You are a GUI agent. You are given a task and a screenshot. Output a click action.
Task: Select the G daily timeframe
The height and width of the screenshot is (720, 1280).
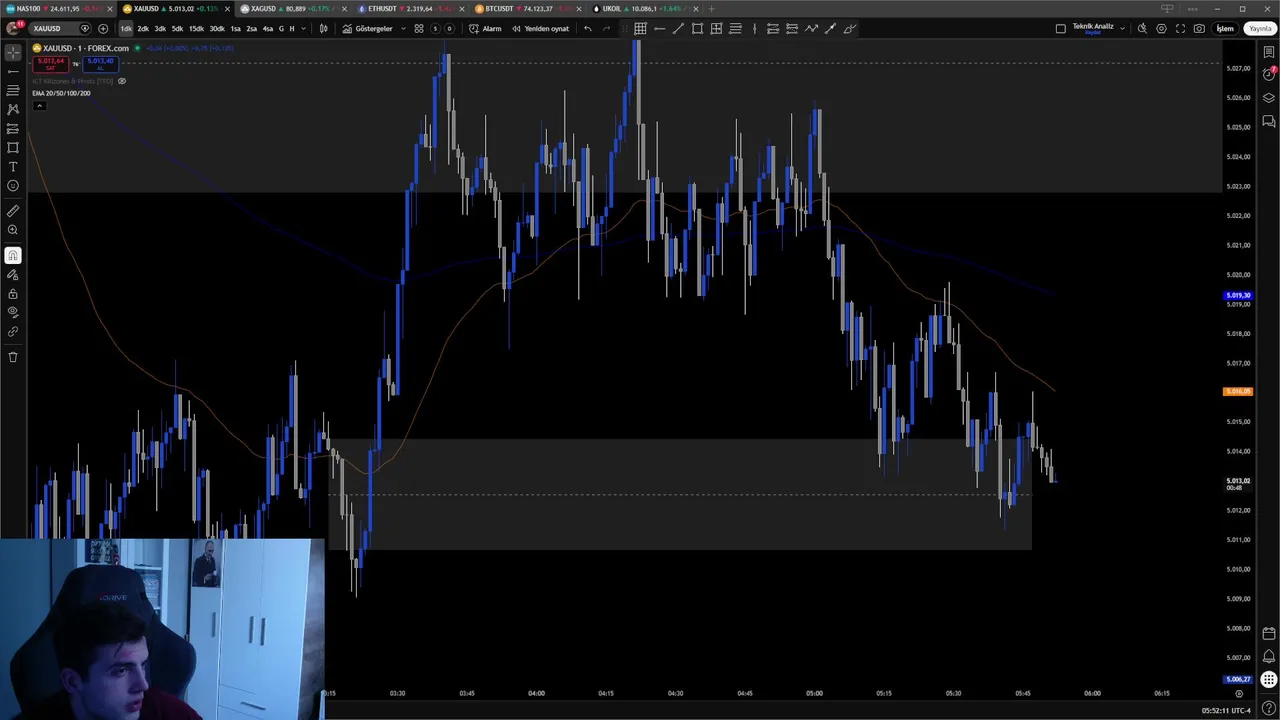pyautogui.click(x=281, y=29)
